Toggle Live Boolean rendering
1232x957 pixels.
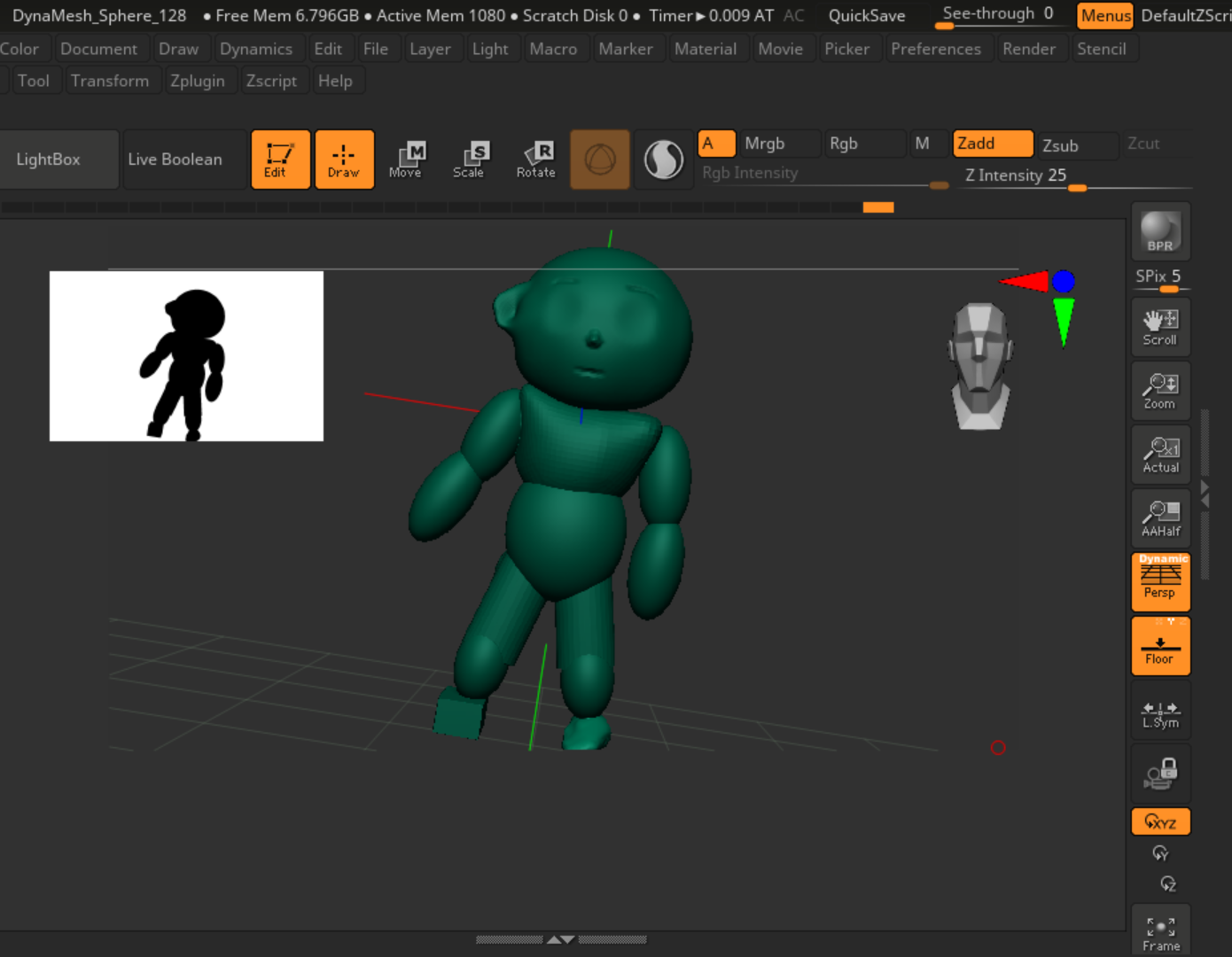[184, 159]
